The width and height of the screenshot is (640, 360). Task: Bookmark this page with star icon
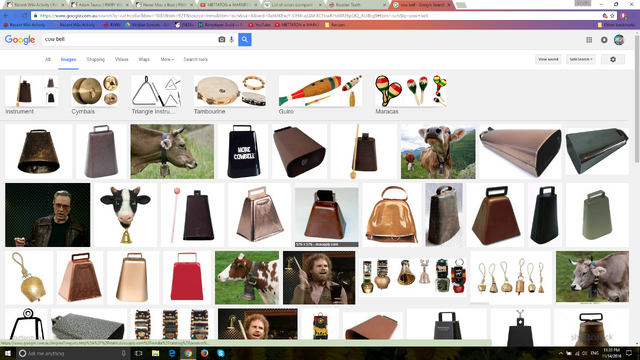[612, 16]
